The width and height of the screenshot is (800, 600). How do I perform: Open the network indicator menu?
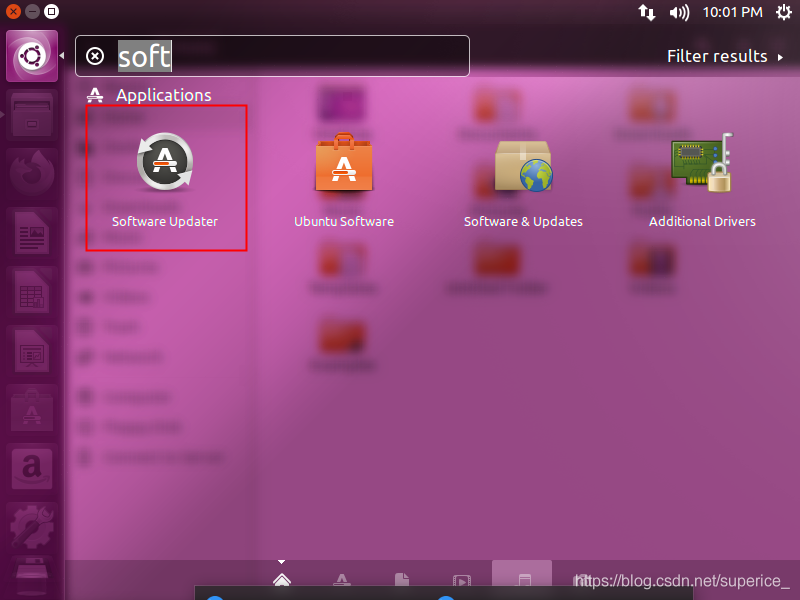pos(646,12)
